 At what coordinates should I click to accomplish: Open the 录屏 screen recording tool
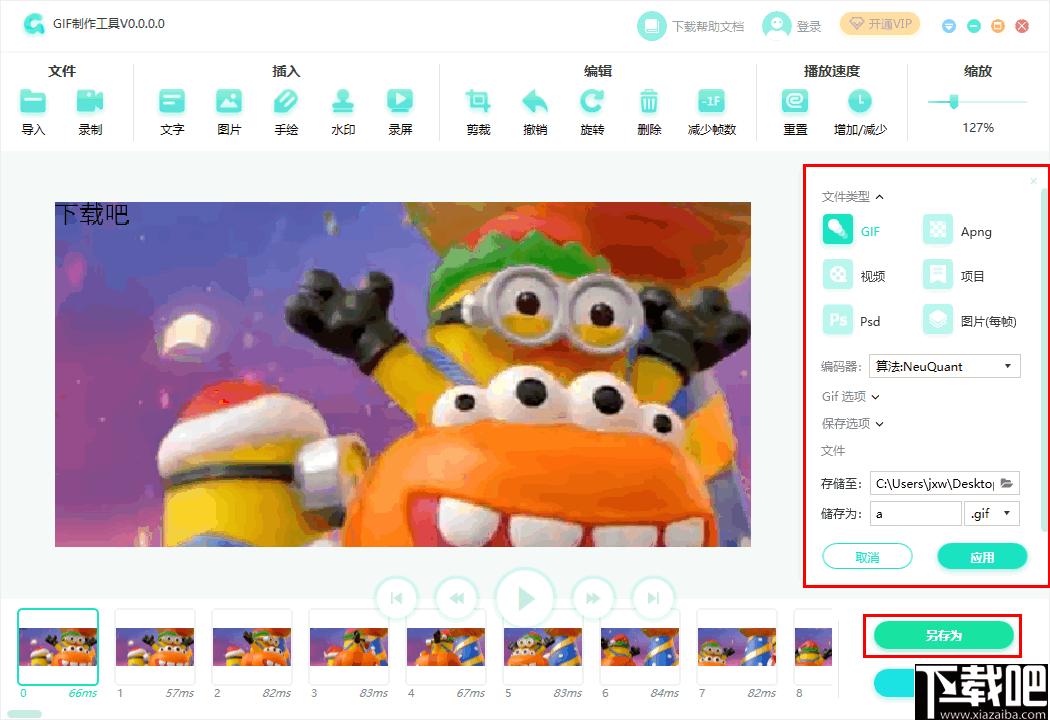tap(400, 102)
